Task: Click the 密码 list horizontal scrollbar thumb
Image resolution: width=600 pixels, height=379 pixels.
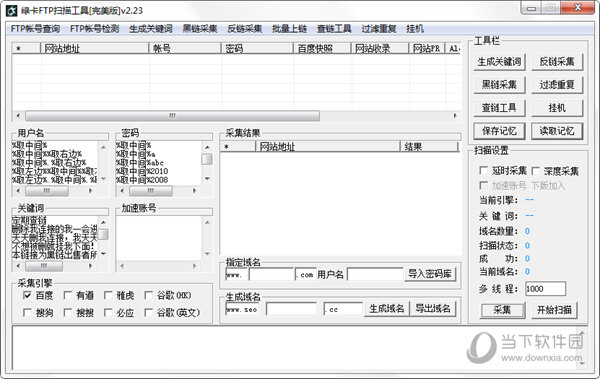Action: pyautogui.click(x=151, y=191)
